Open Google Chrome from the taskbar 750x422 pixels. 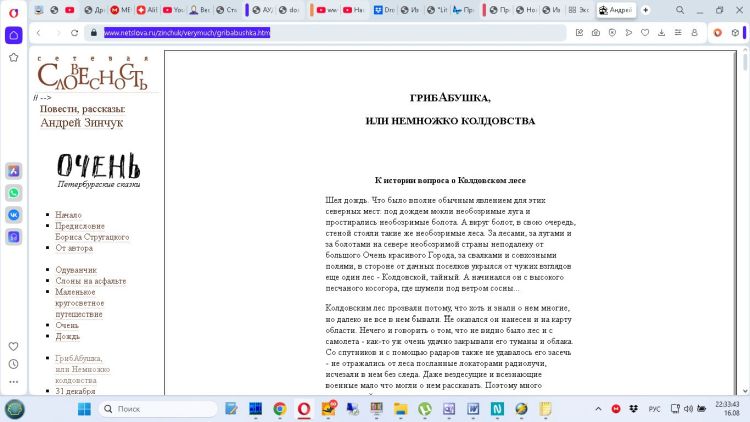click(x=280, y=409)
